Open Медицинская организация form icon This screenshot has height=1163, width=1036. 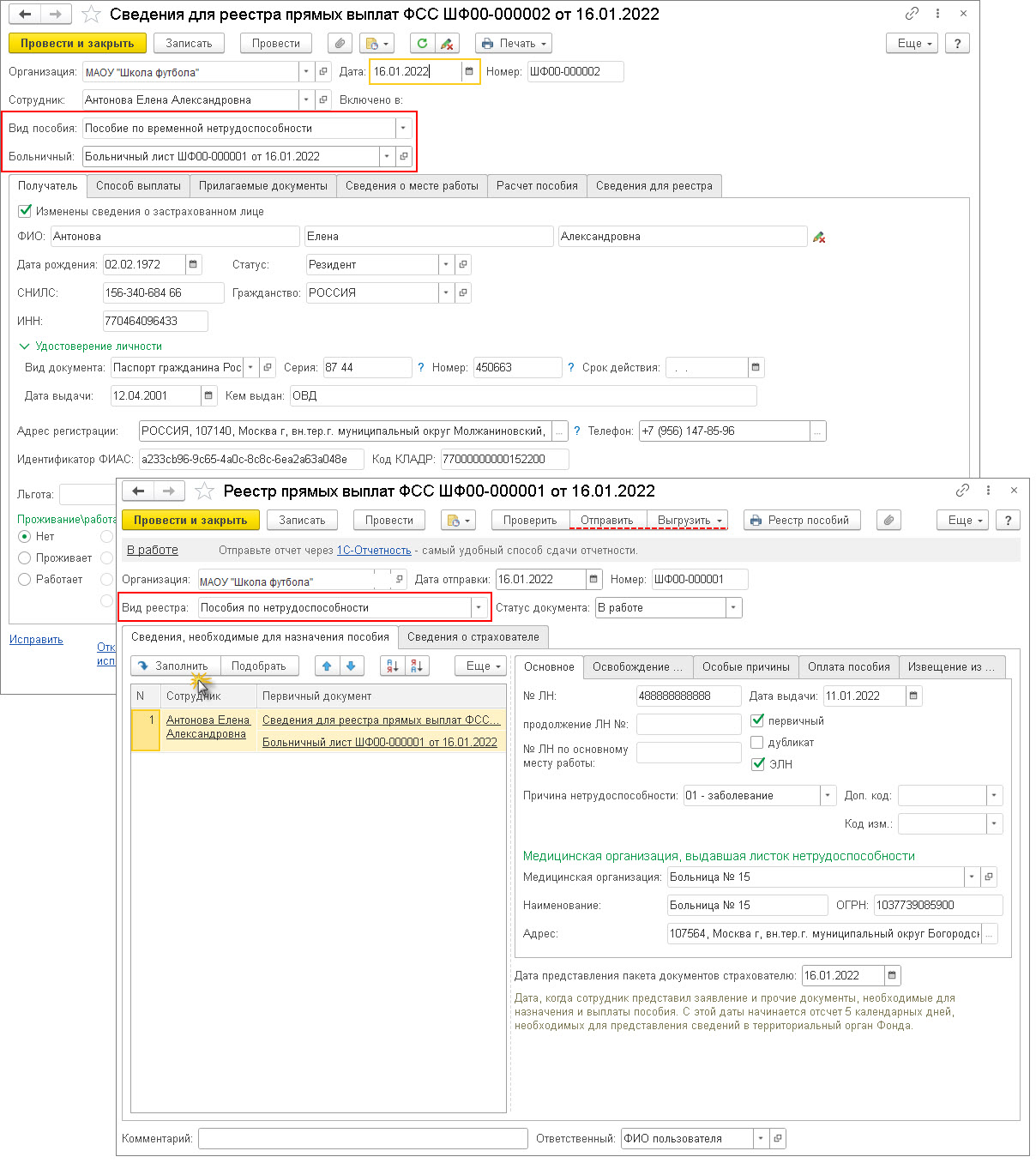pos(989,877)
